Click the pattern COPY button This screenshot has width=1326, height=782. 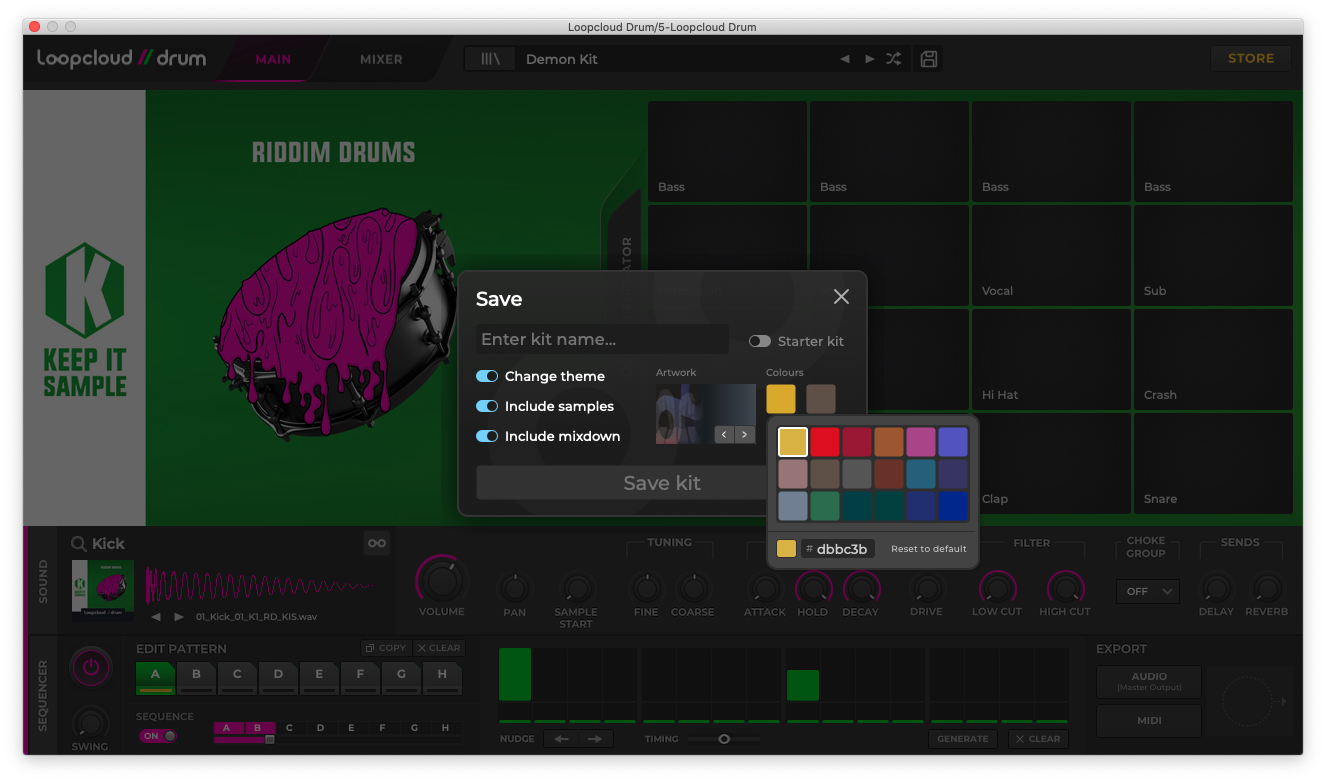point(385,648)
